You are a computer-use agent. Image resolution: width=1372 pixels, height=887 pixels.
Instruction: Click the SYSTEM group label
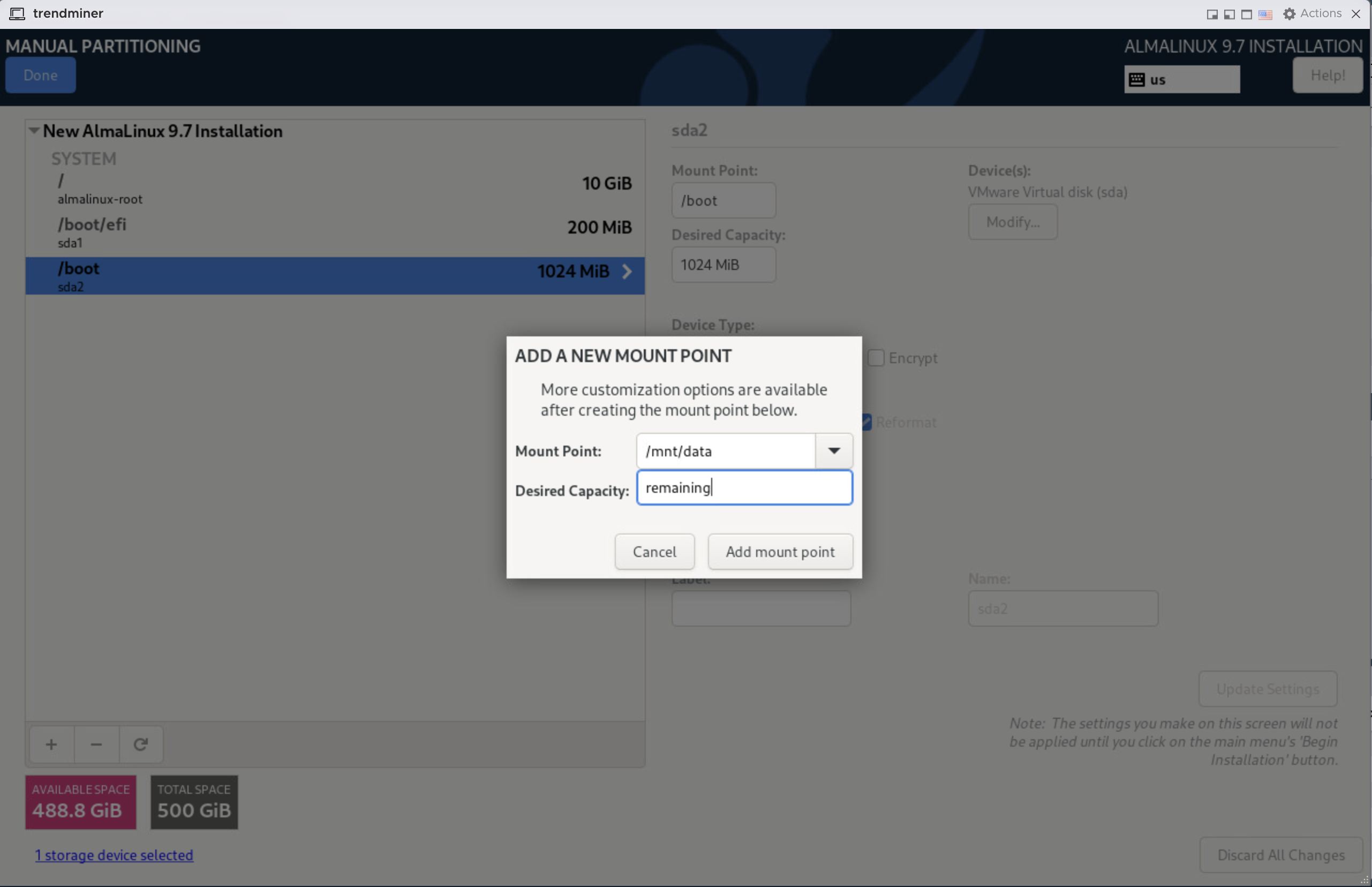click(84, 159)
